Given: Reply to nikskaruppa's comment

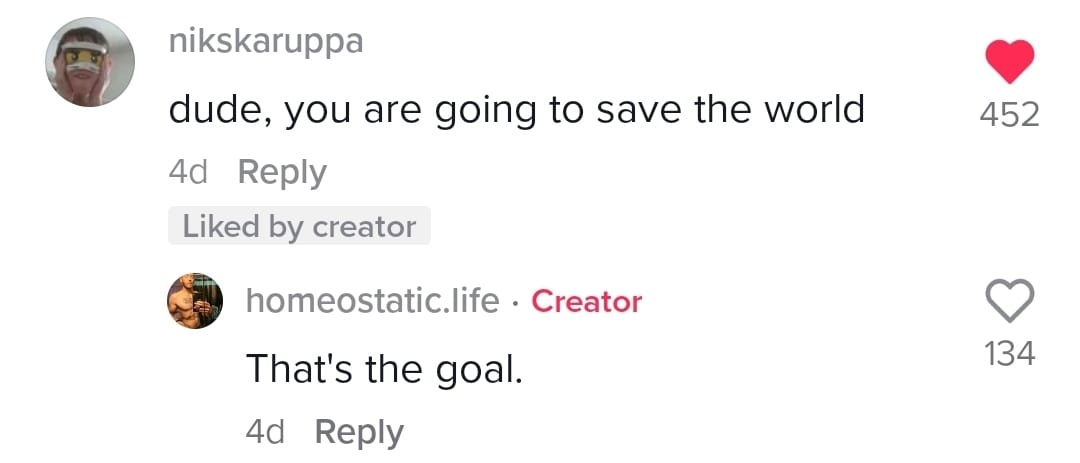Looking at the screenshot, I should point(282,172).
